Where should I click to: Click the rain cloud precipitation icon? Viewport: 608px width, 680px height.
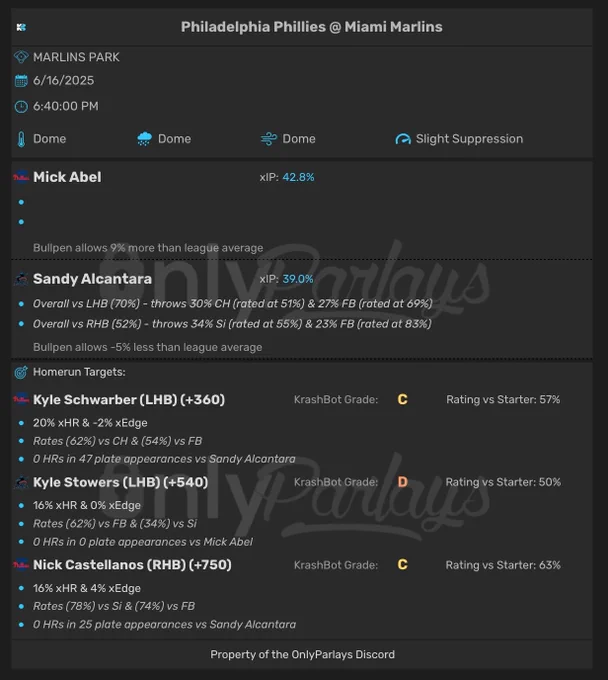click(x=144, y=139)
